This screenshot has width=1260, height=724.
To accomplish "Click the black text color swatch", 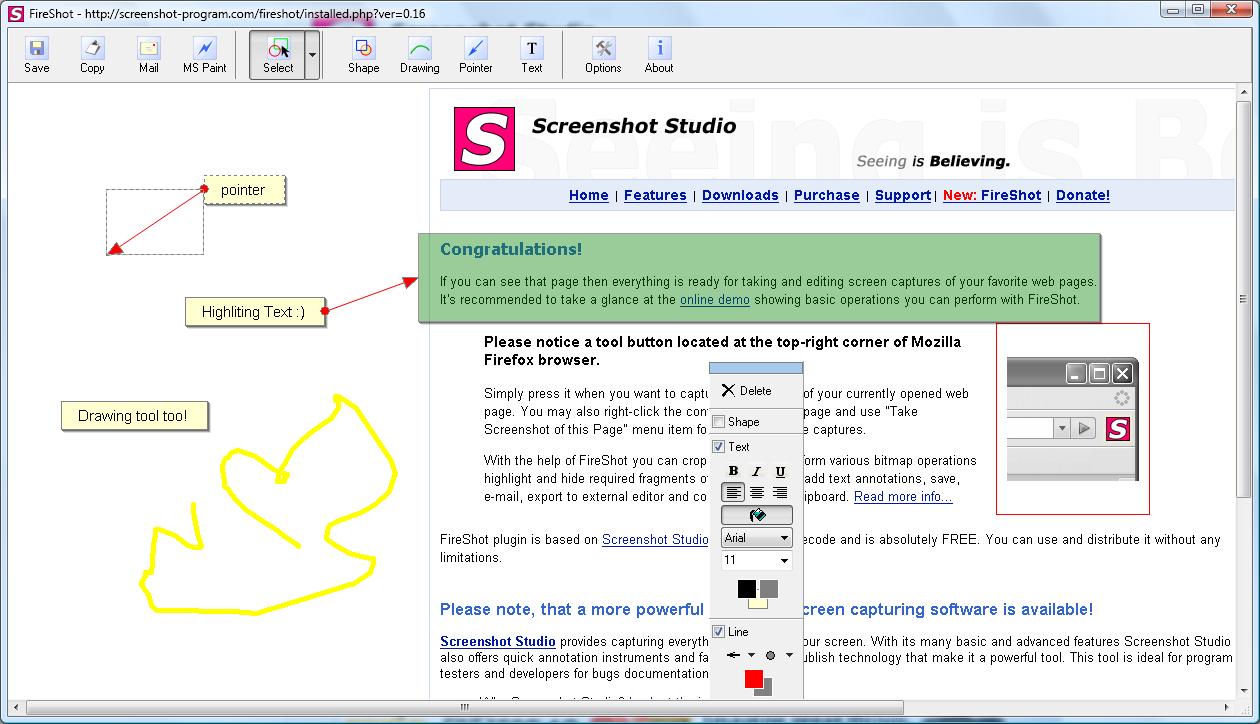I will (x=747, y=588).
